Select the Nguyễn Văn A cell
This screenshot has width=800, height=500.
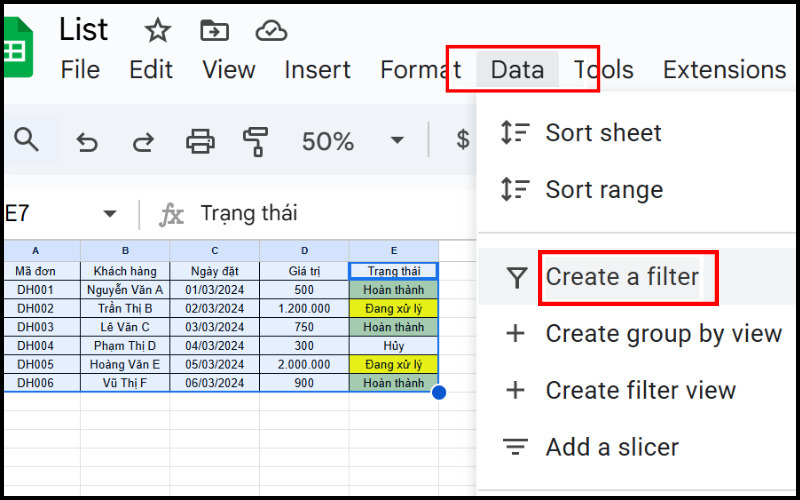click(x=125, y=290)
